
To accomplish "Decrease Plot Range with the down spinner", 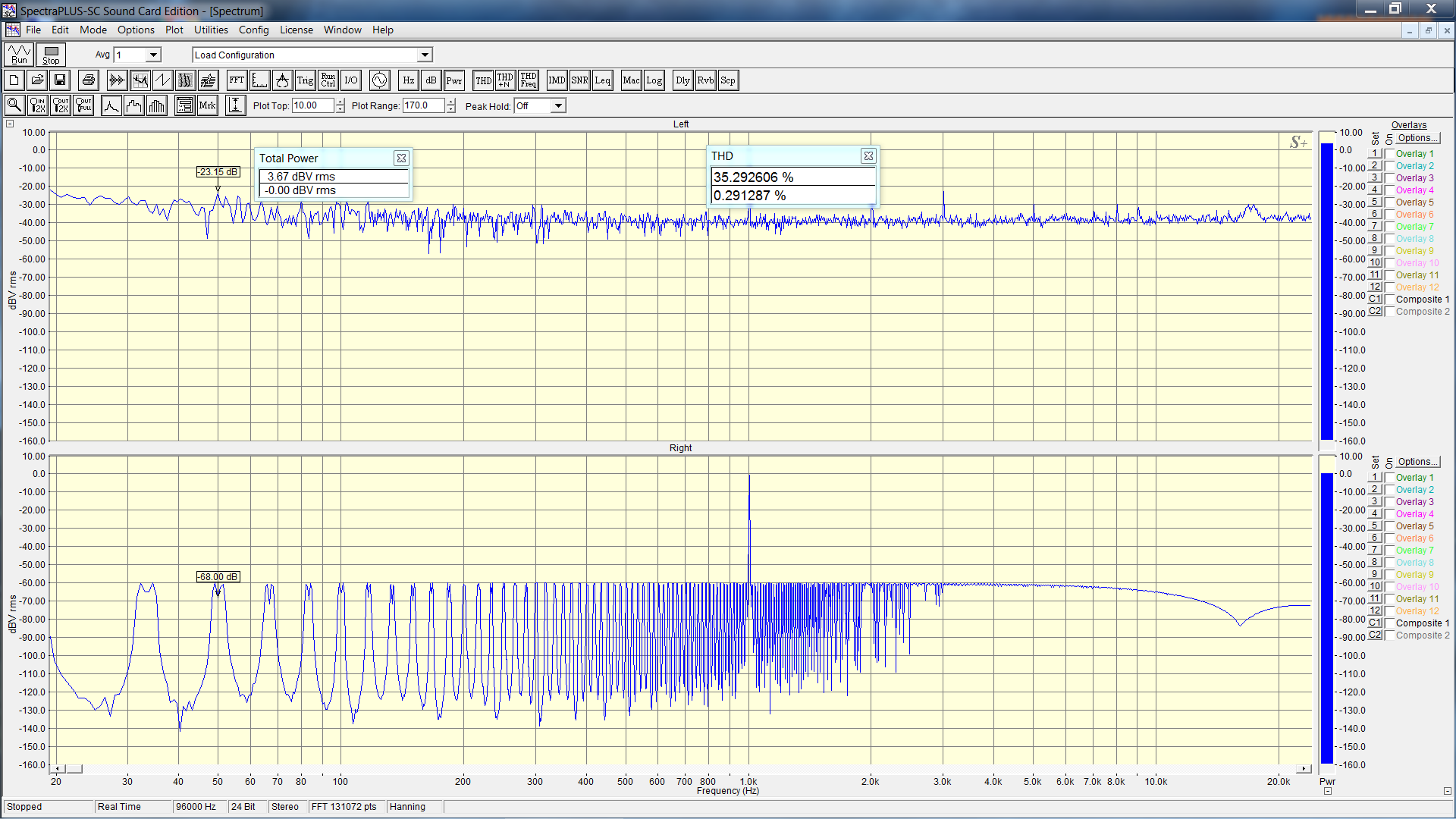I will click(451, 109).
